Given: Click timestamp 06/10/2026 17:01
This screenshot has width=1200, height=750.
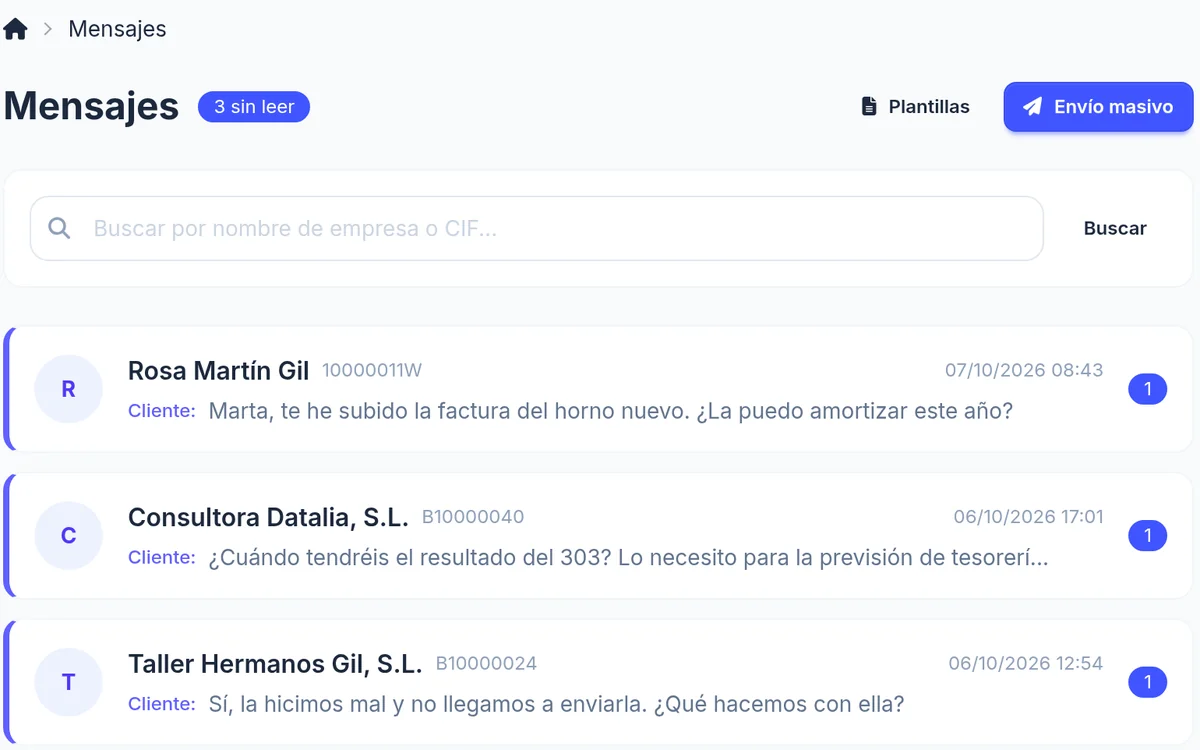Looking at the screenshot, I should [1028, 518].
